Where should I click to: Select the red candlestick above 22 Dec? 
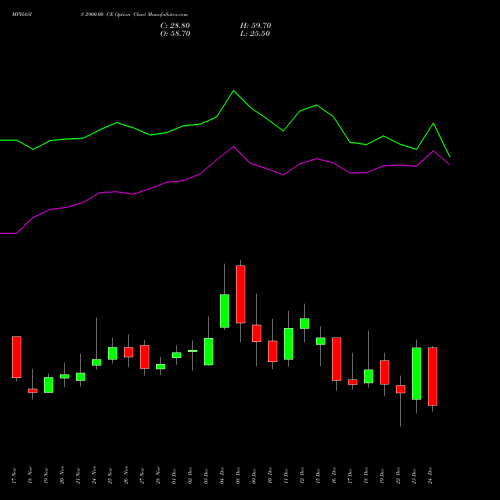[x=401, y=389]
